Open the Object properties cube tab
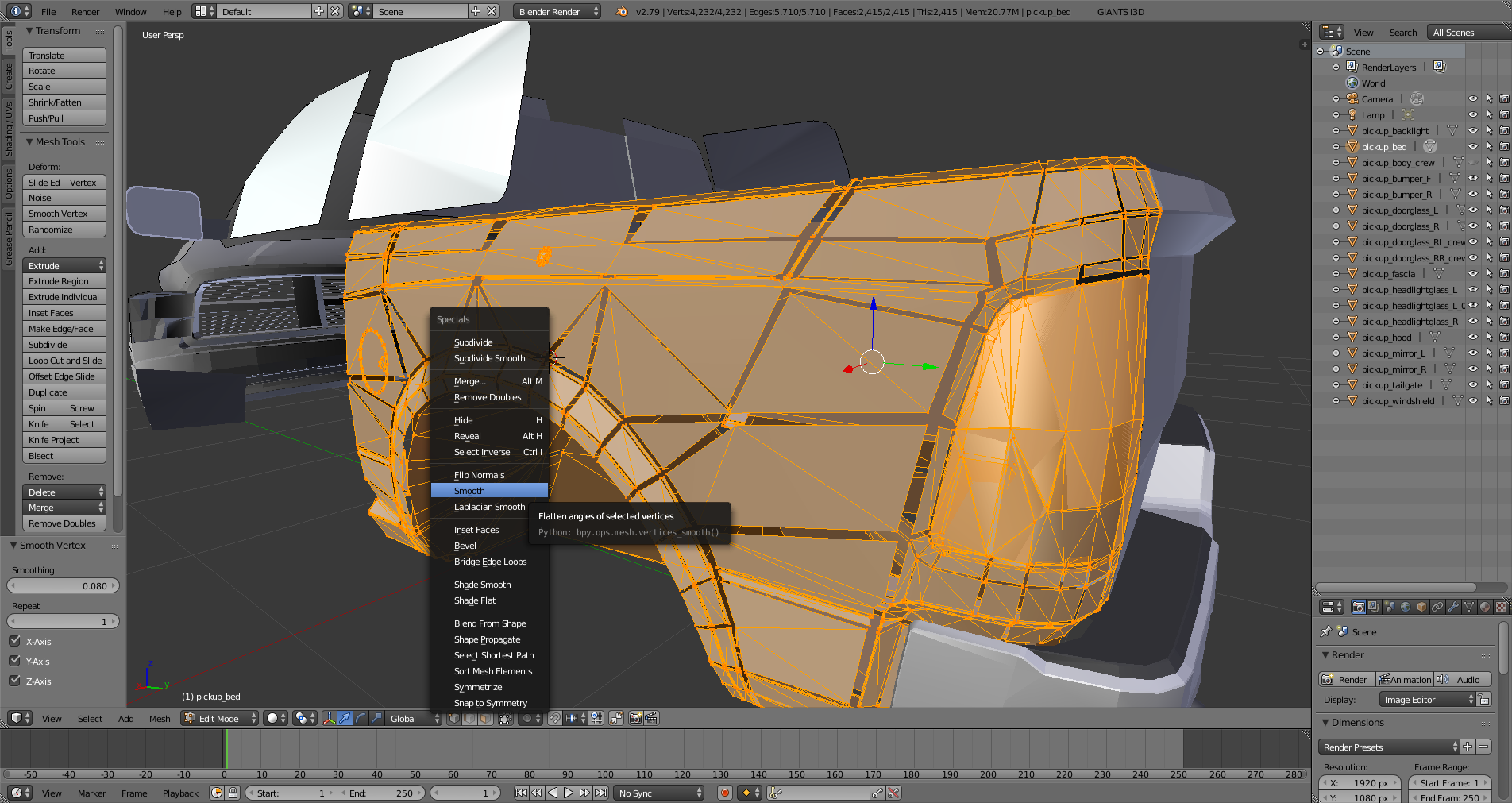 [1421, 607]
